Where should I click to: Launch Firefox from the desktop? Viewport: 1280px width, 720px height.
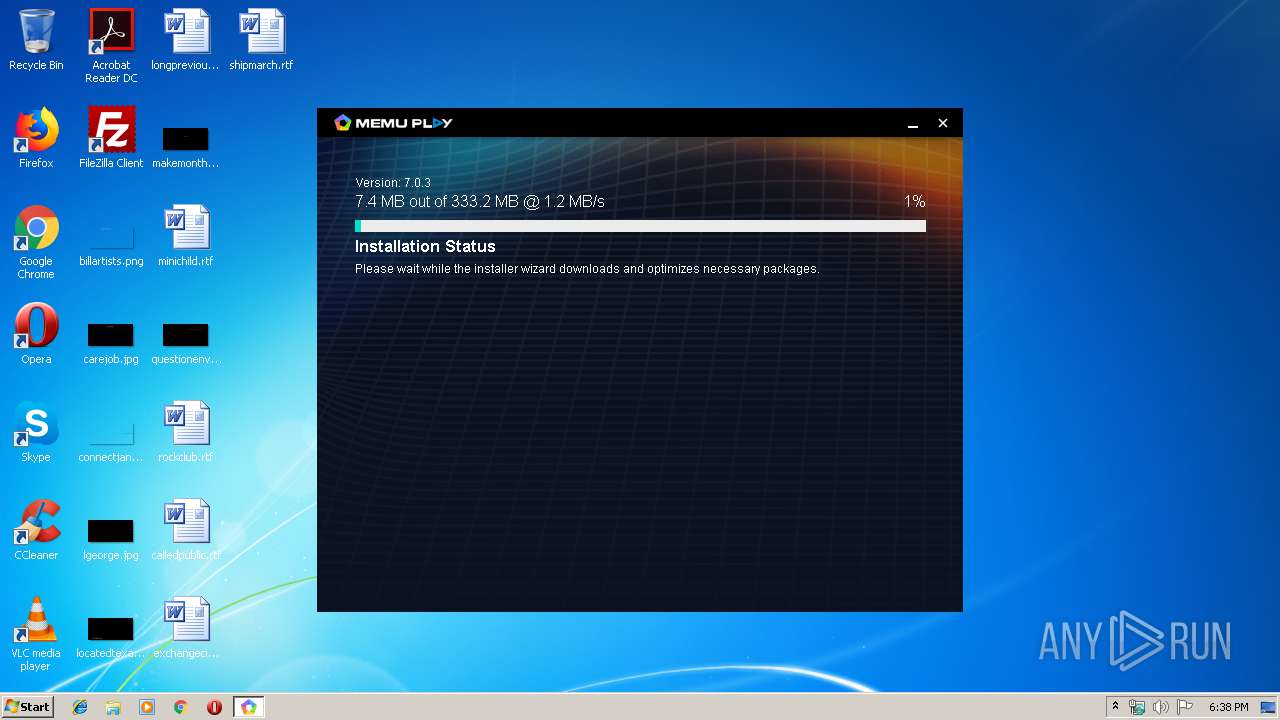point(36,138)
